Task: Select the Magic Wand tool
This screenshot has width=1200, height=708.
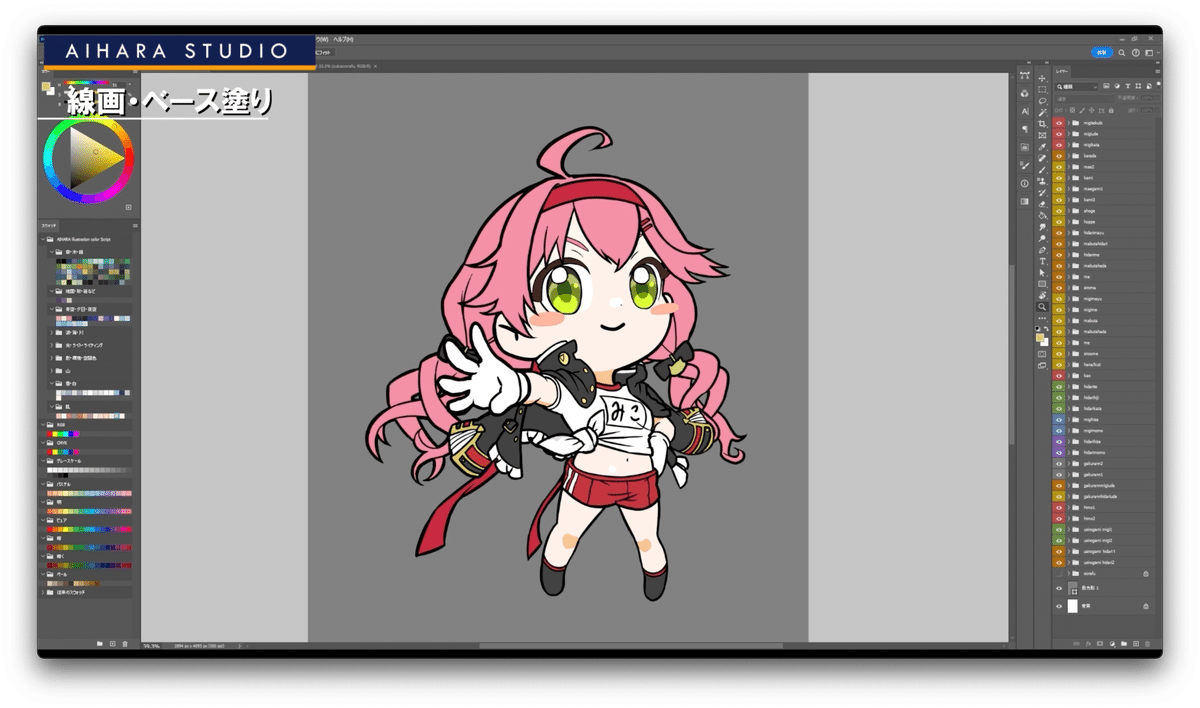Action: (x=1042, y=112)
